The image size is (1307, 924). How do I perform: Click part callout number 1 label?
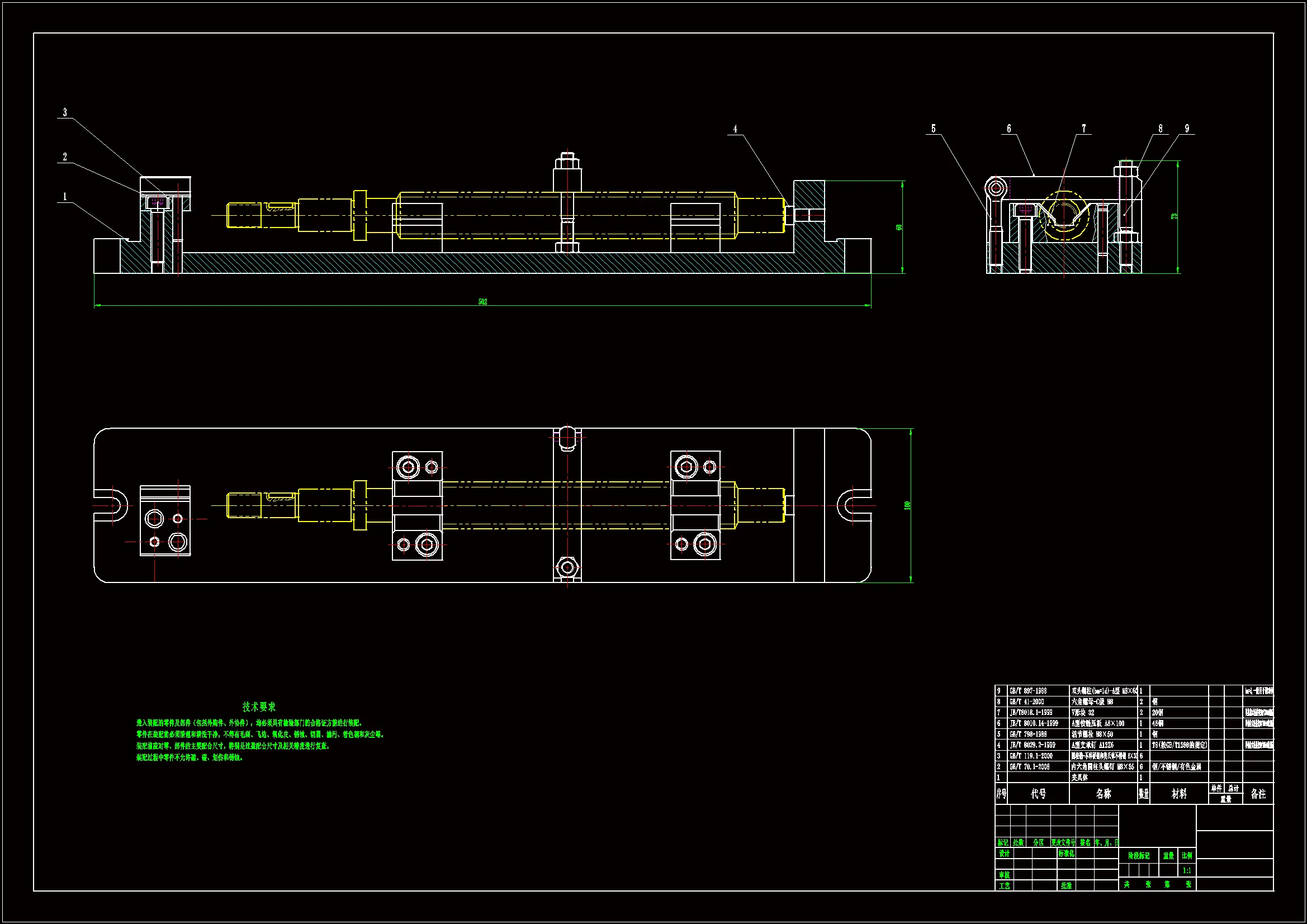click(x=65, y=197)
